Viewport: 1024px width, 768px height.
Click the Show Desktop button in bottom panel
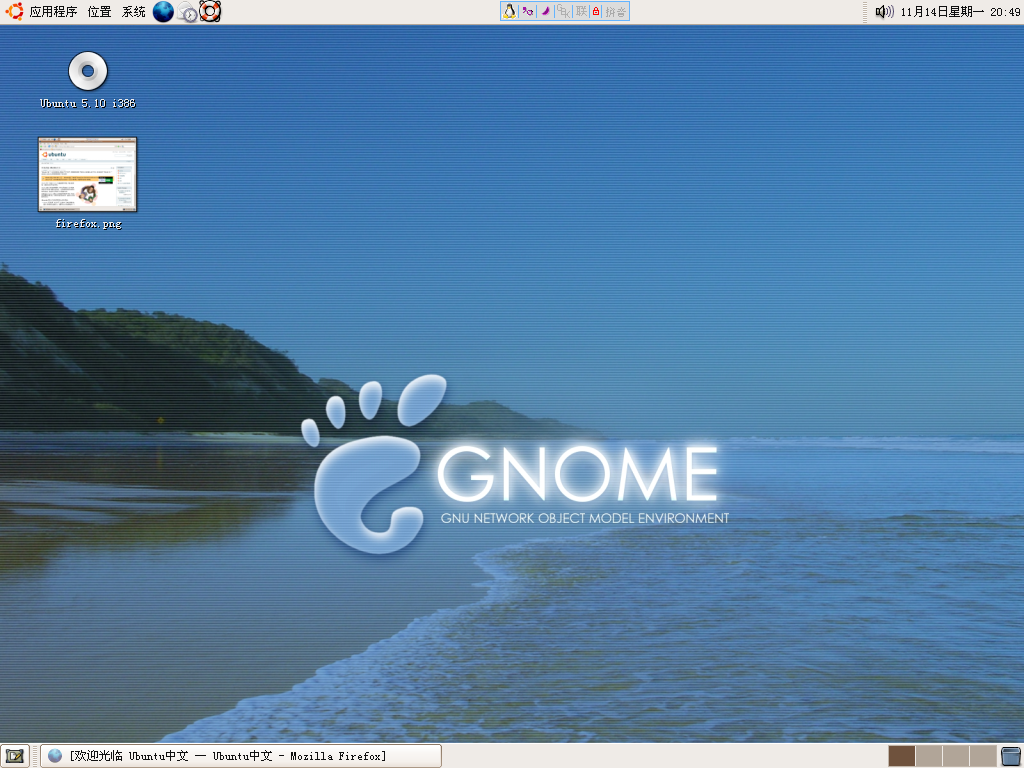pyautogui.click(x=14, y=756)
